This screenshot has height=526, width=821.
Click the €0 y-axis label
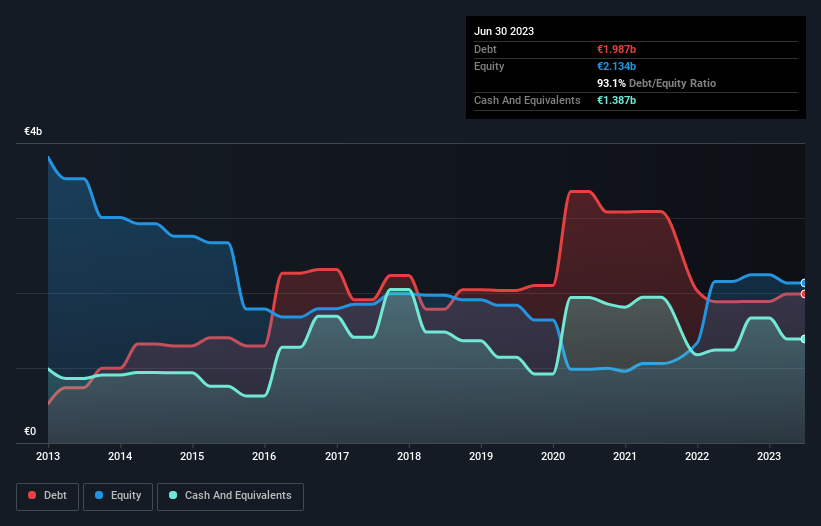click(x=30, y=431)
